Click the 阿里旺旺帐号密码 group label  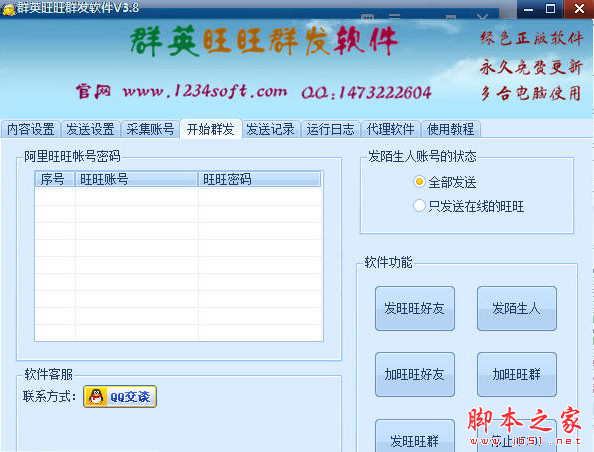(x=72, y=156)
